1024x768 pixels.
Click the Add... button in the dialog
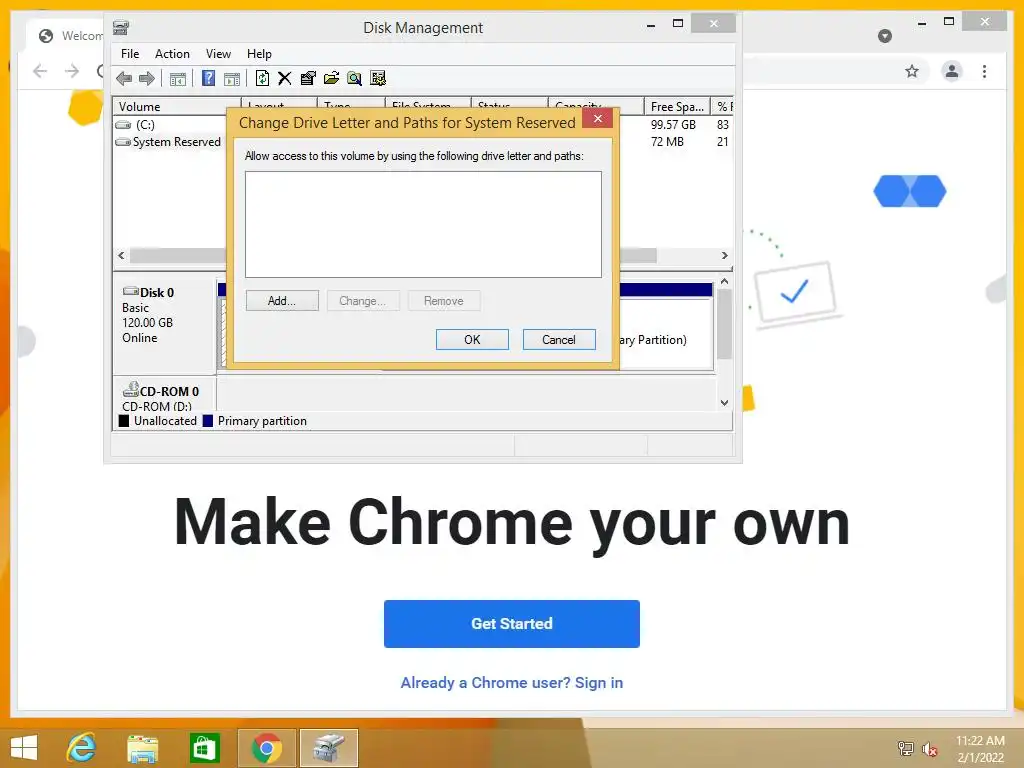282,300
